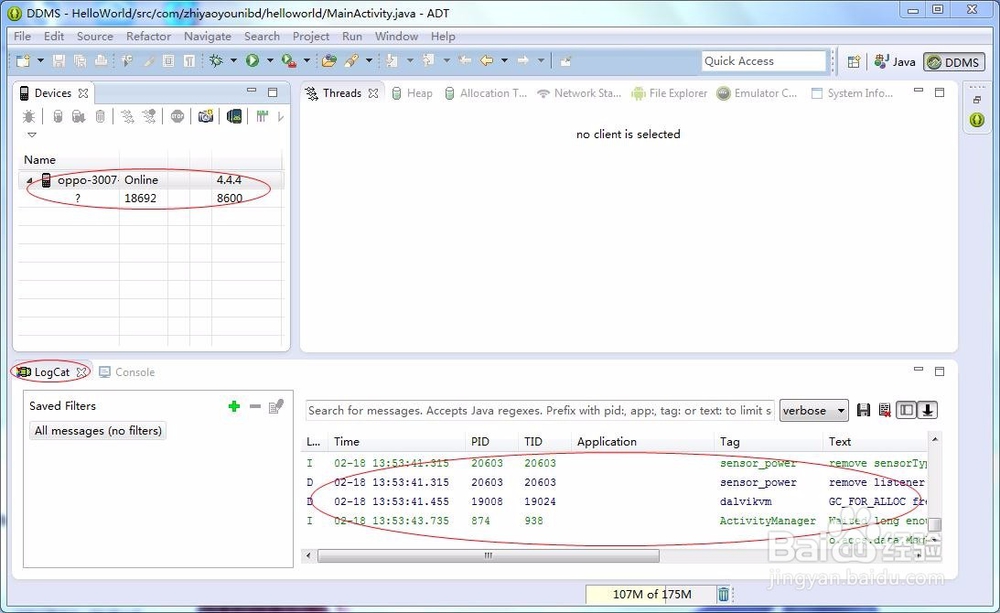
Task: Switch to the DDMS perspective
Action: pyautogui.click(x=954, y=62)
